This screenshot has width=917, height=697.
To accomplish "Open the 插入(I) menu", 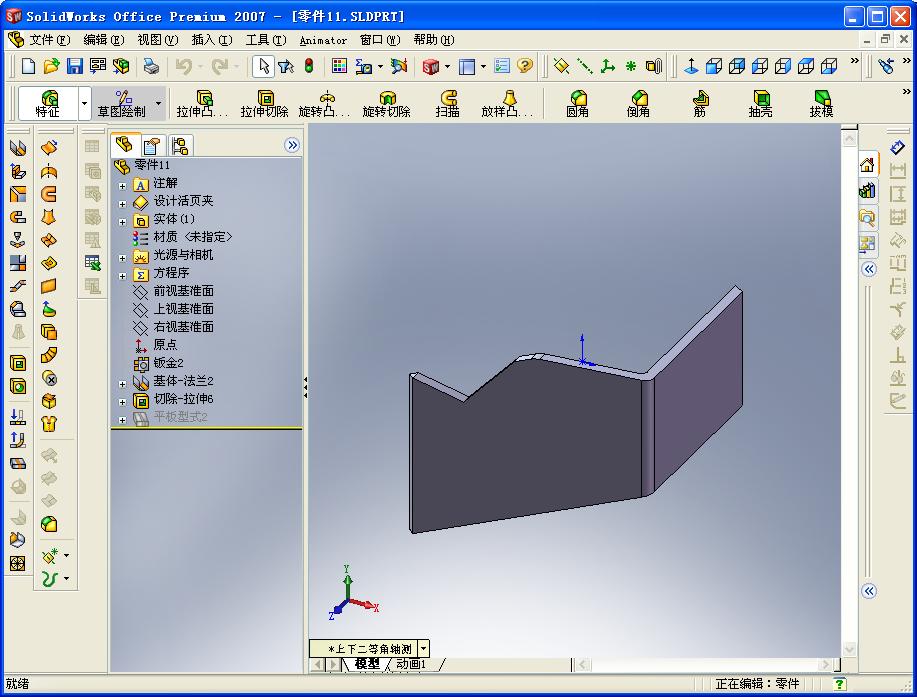I will [x=212, y=40].
